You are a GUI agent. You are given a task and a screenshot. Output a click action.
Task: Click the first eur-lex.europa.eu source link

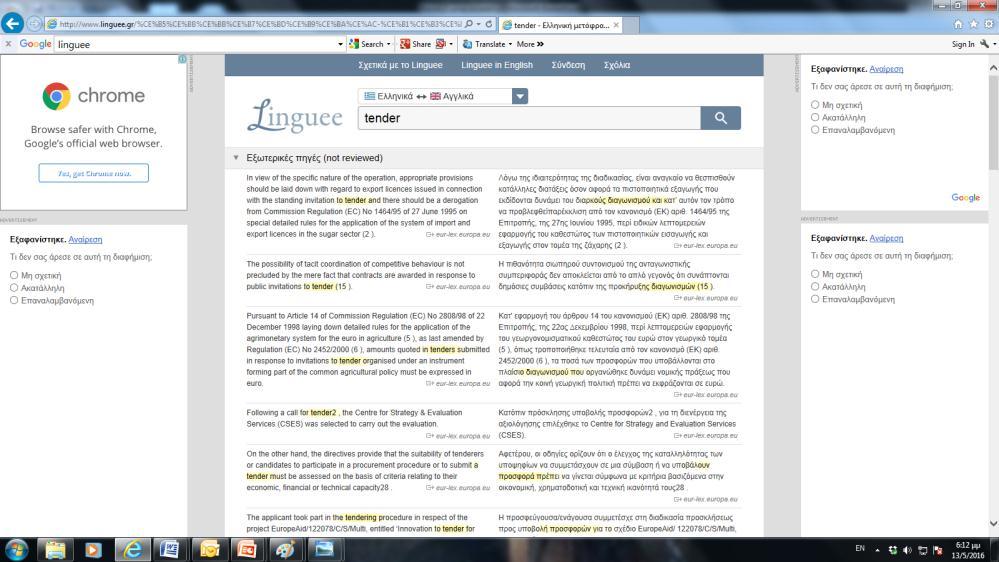click(x=459, y=234)
